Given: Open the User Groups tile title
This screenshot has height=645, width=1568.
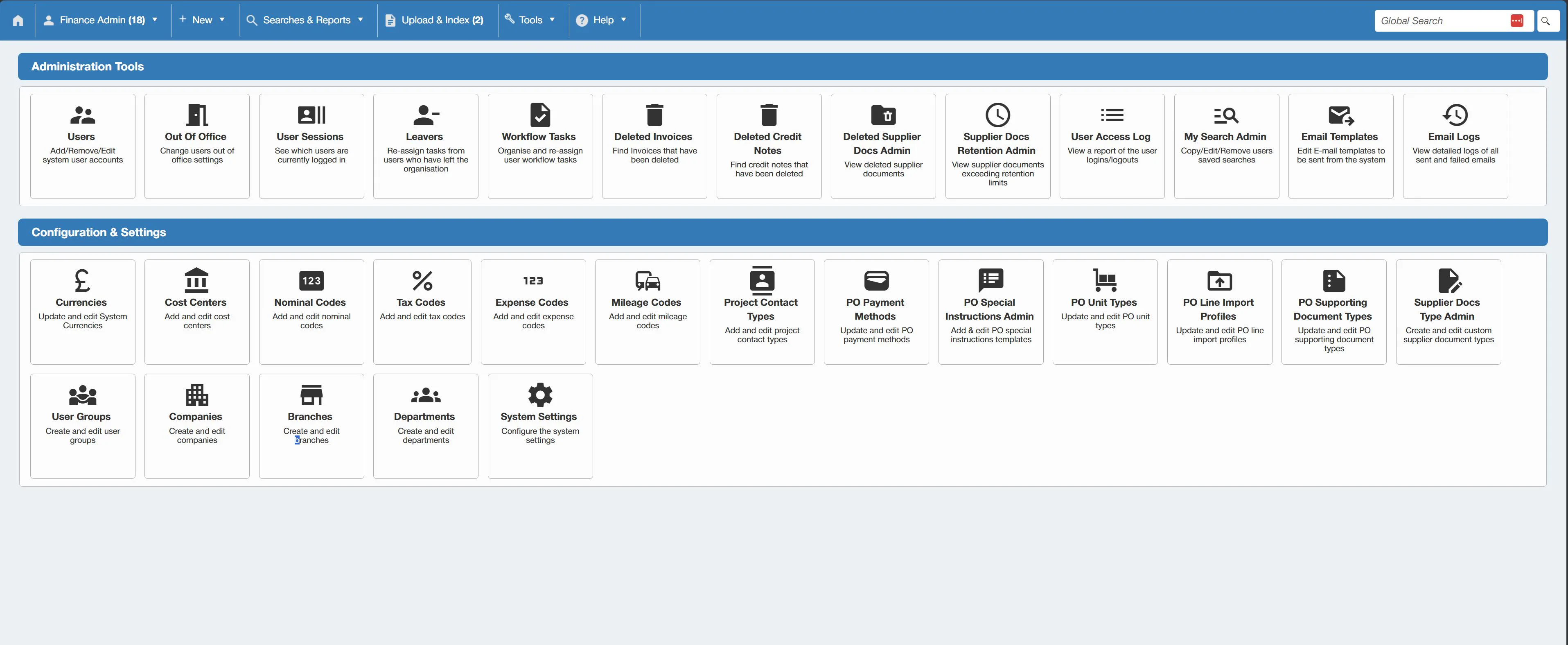Looking at the screenshot, I should [81, 417].
